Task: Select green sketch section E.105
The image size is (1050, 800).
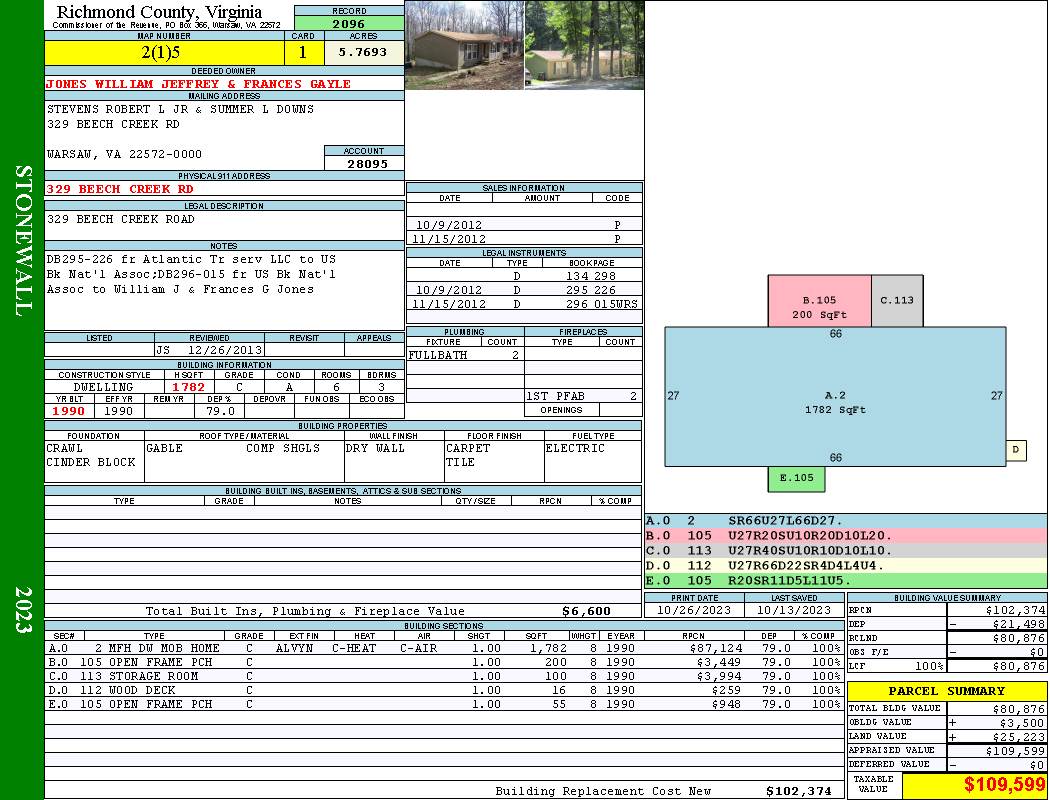Action: (x=796, y=478)
